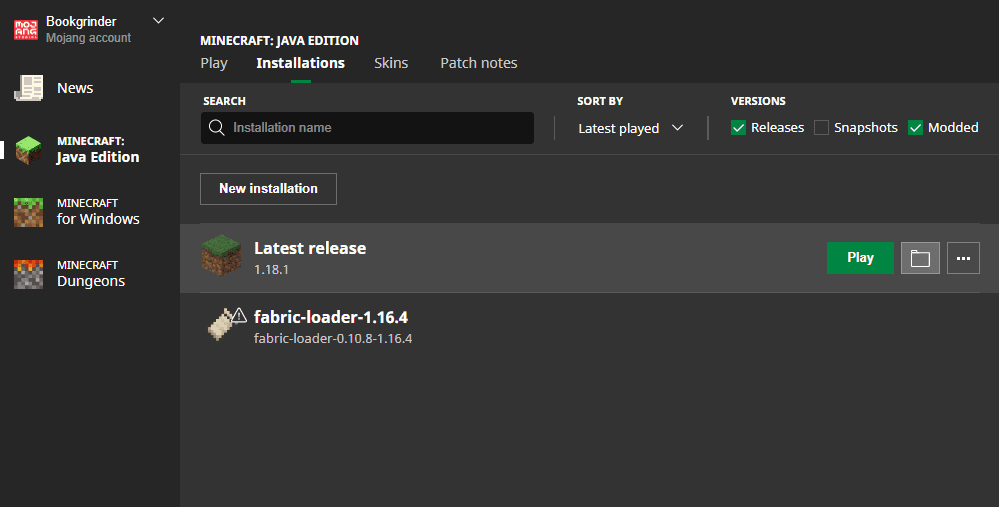Play the Latest release installation

(860, 258)
